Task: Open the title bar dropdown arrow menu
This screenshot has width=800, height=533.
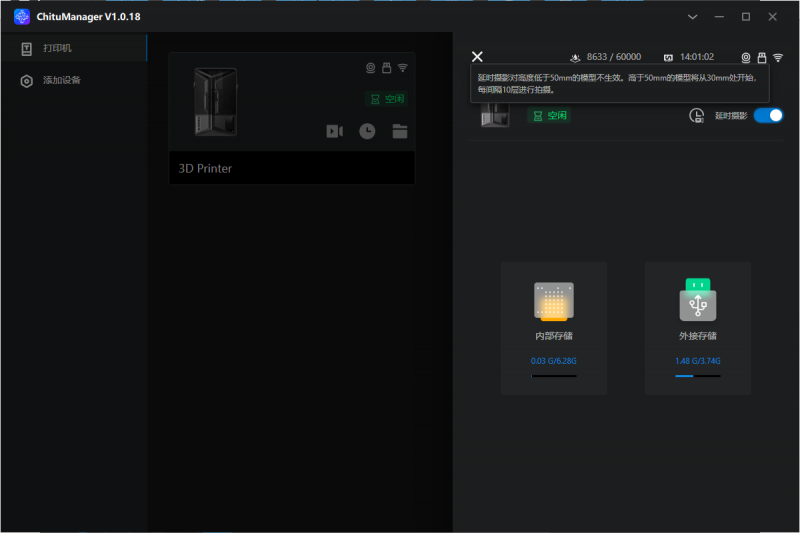Action: pos(692,17)
